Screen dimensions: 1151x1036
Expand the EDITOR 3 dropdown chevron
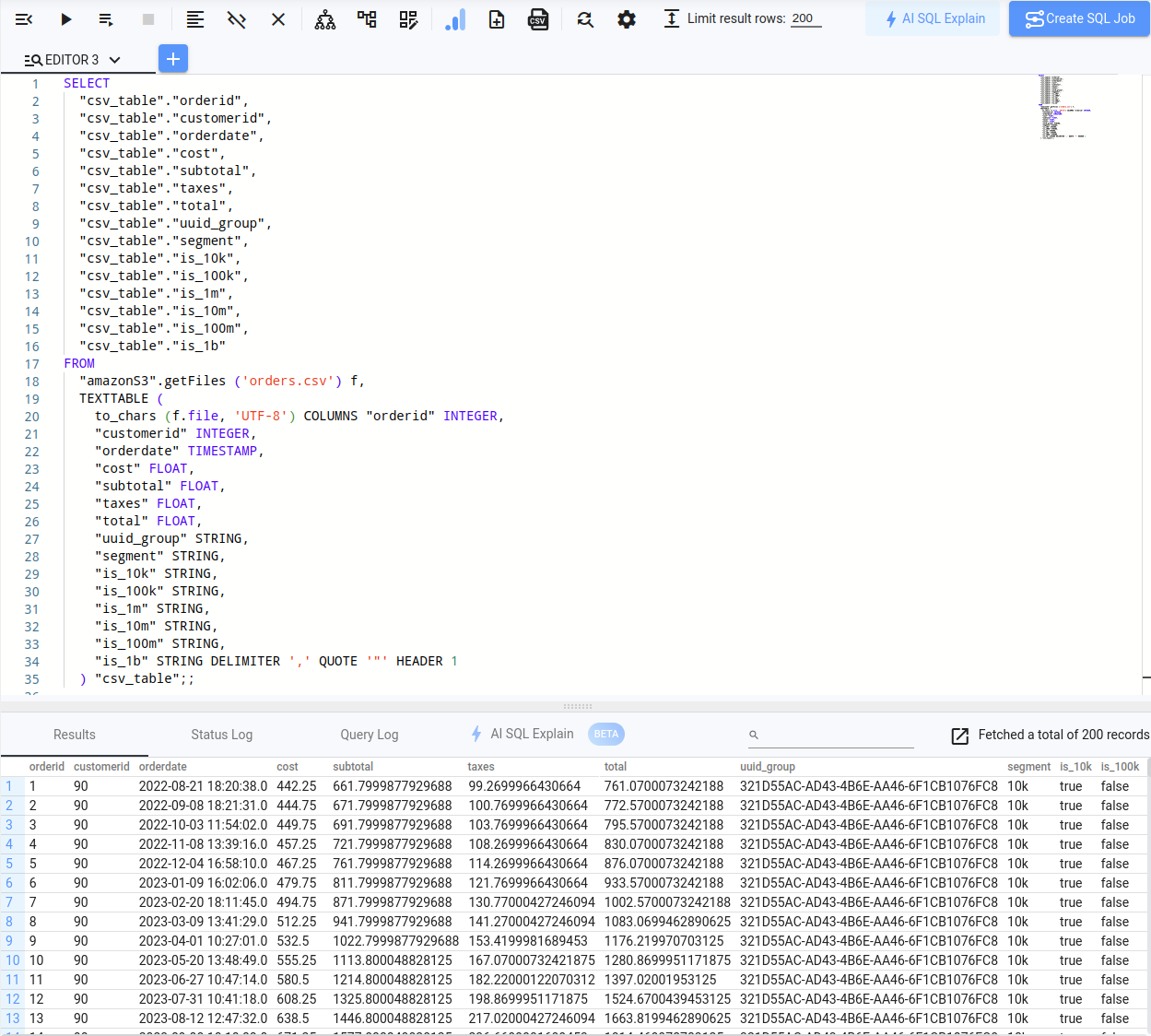pyautogui.click(x=115, y=60)
